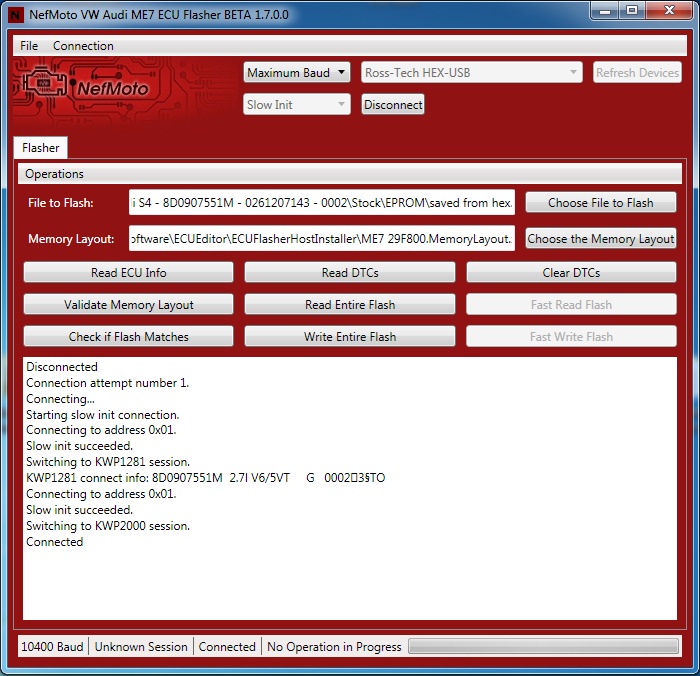This screenshot has width=700, height=676.
Task: Open the Maximum Baud dropdown
Action: [296, 73]
